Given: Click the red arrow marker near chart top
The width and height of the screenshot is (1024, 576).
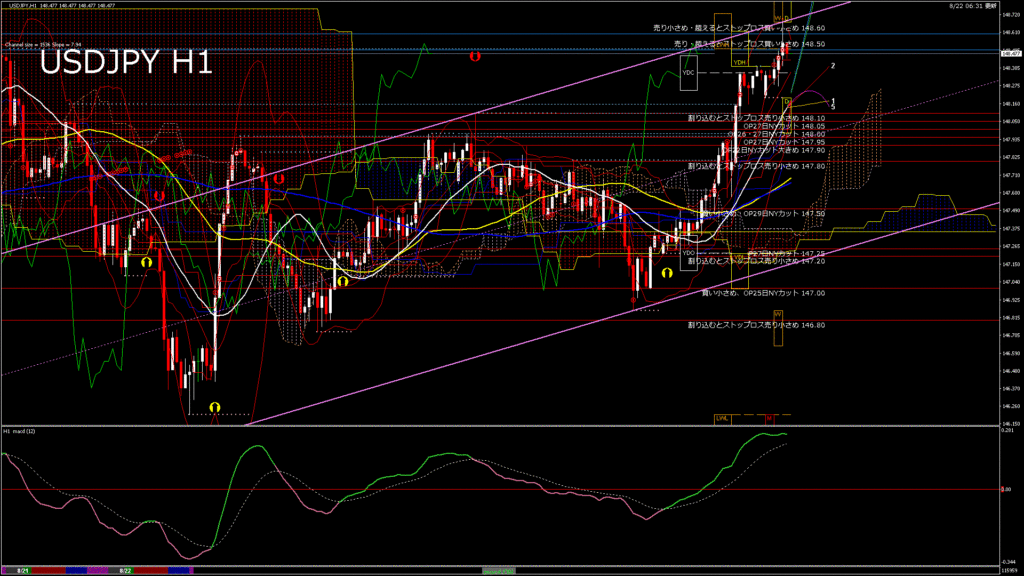Looking at the screenshot, I should pyautogui.click(x=475, y=57).
